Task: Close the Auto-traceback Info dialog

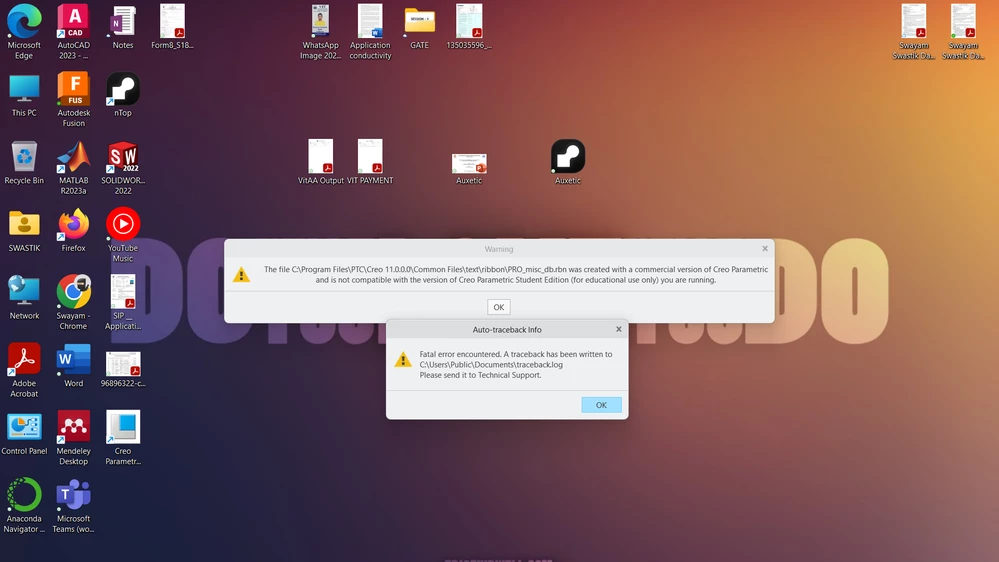Action: tap(619, 329)
